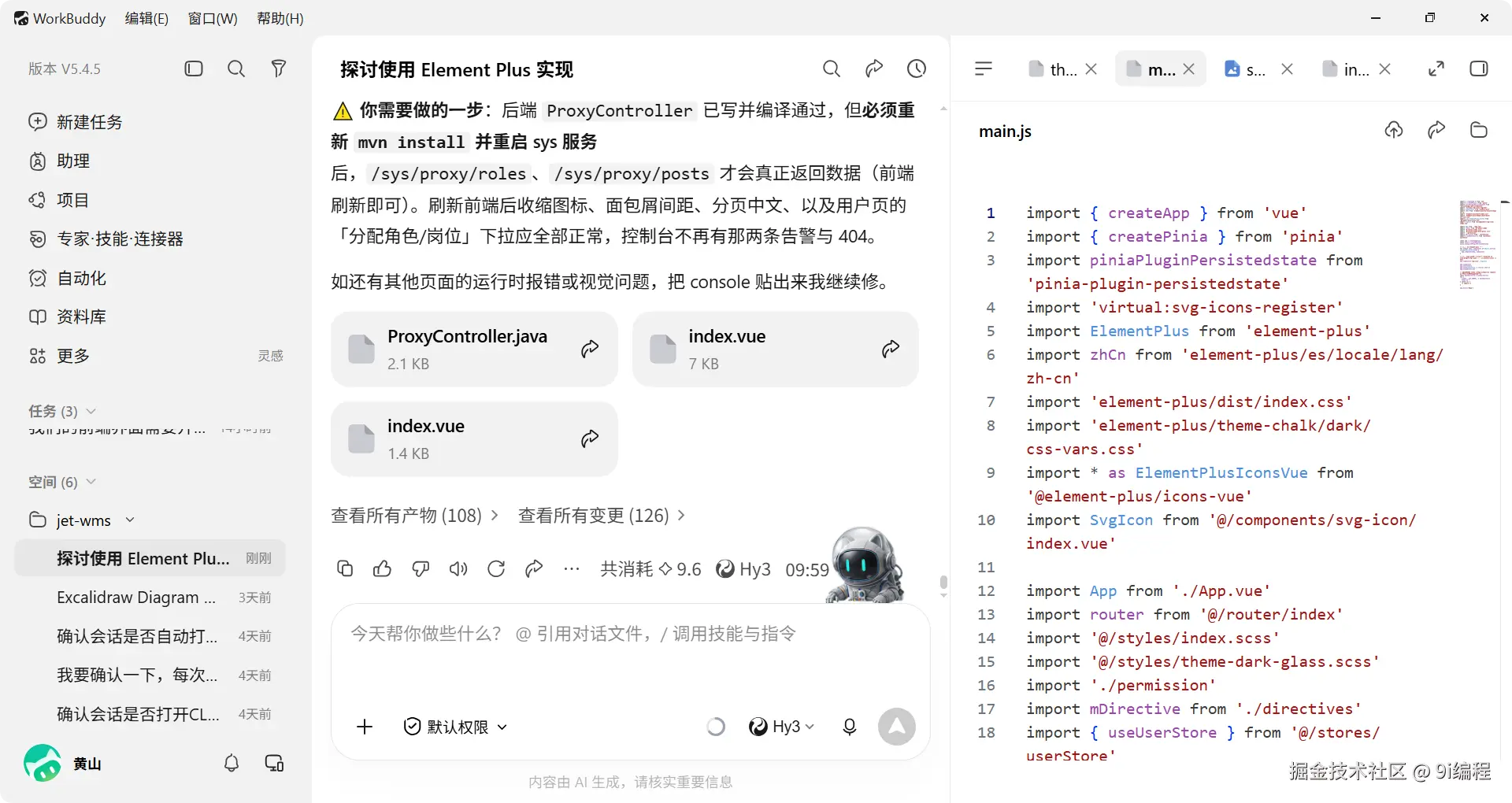Open the file list icon in editor panel
1512x803 pixels.
point(984,68)
